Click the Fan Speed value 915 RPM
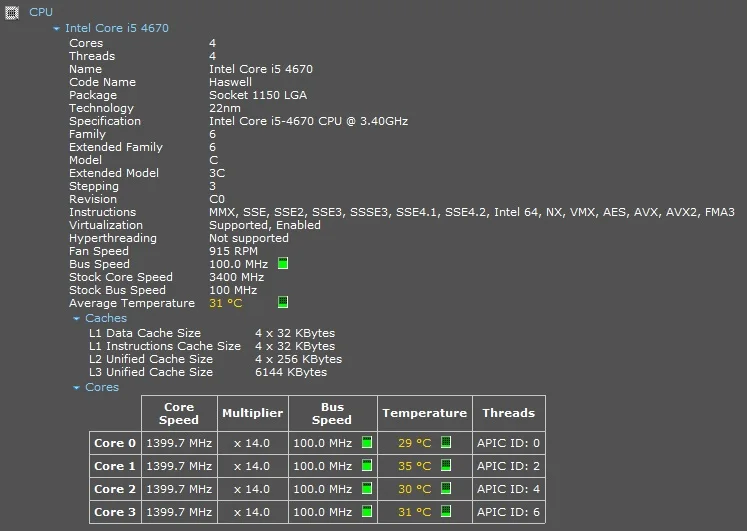The image size is (747, 531). coord(233,251)
